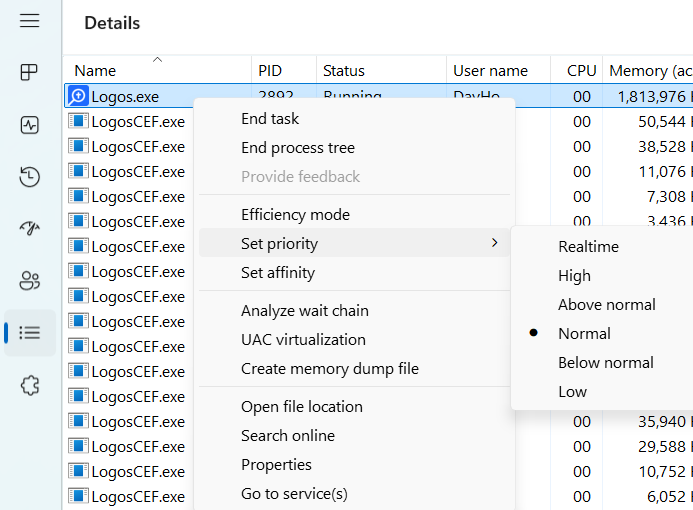Select Analyze wait chain
693x510 pixels.
[x=305, y=311]
